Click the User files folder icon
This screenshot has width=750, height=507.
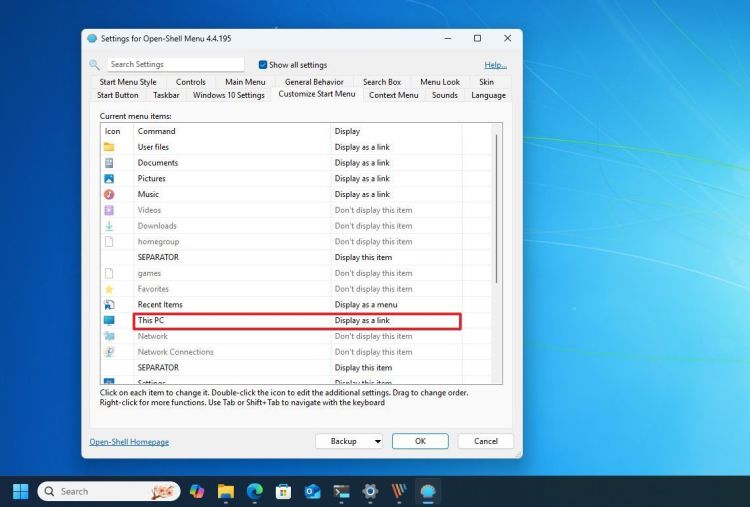110,147
